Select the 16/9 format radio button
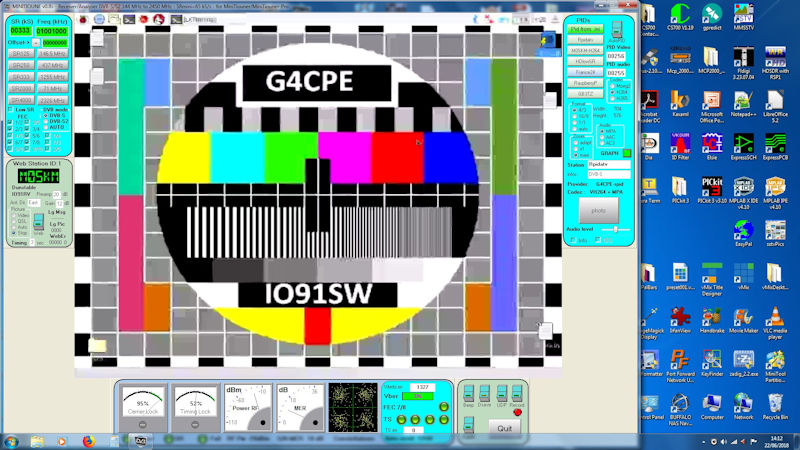This screenshot has height=450, width=800. pyautogui.click(x=575, y=116)
